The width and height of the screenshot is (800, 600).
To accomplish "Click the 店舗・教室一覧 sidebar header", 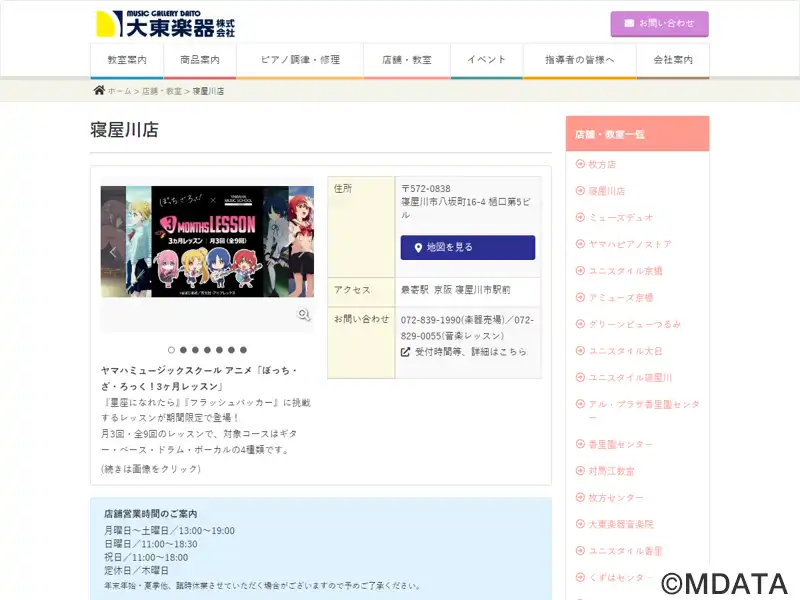I will click(637, 134).
